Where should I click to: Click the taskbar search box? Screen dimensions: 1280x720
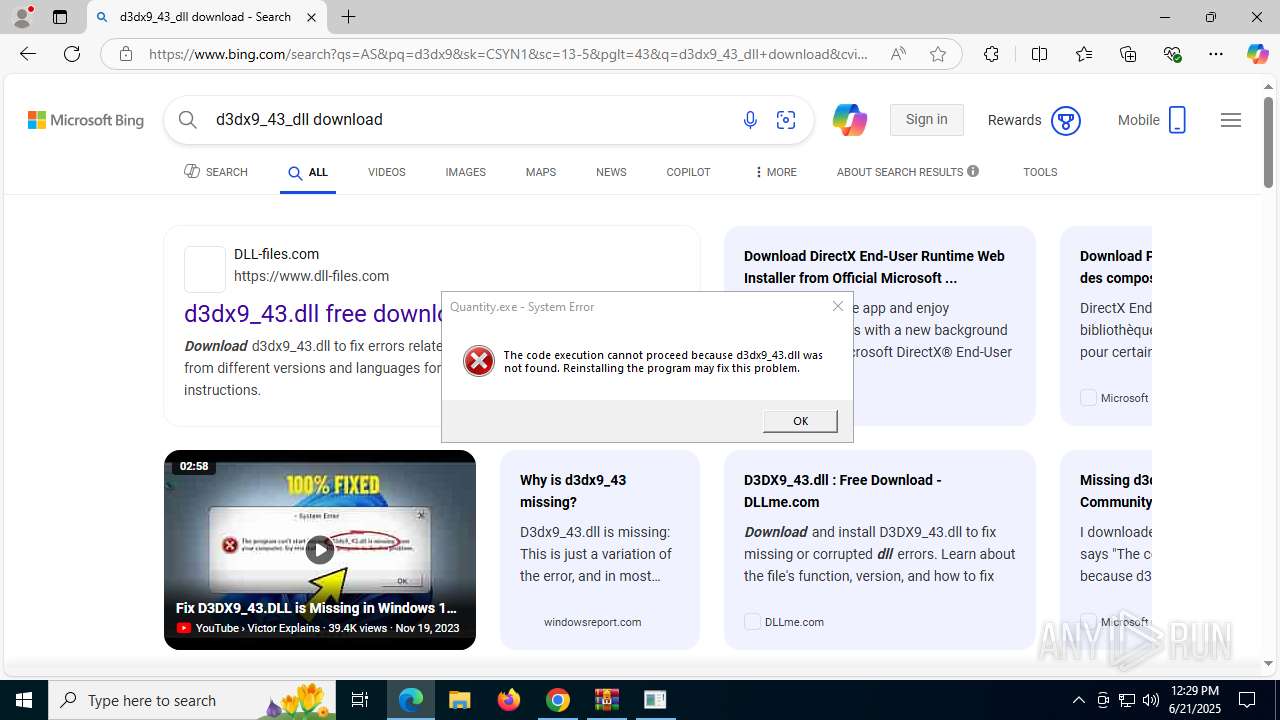coord(192,700)
